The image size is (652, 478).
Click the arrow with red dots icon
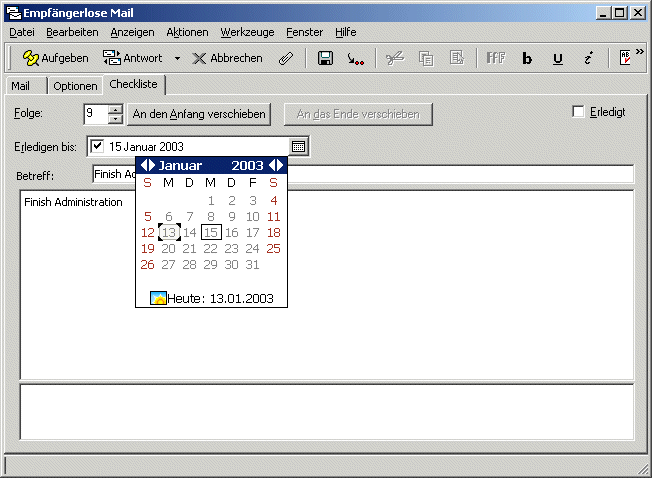click(356, 59)
